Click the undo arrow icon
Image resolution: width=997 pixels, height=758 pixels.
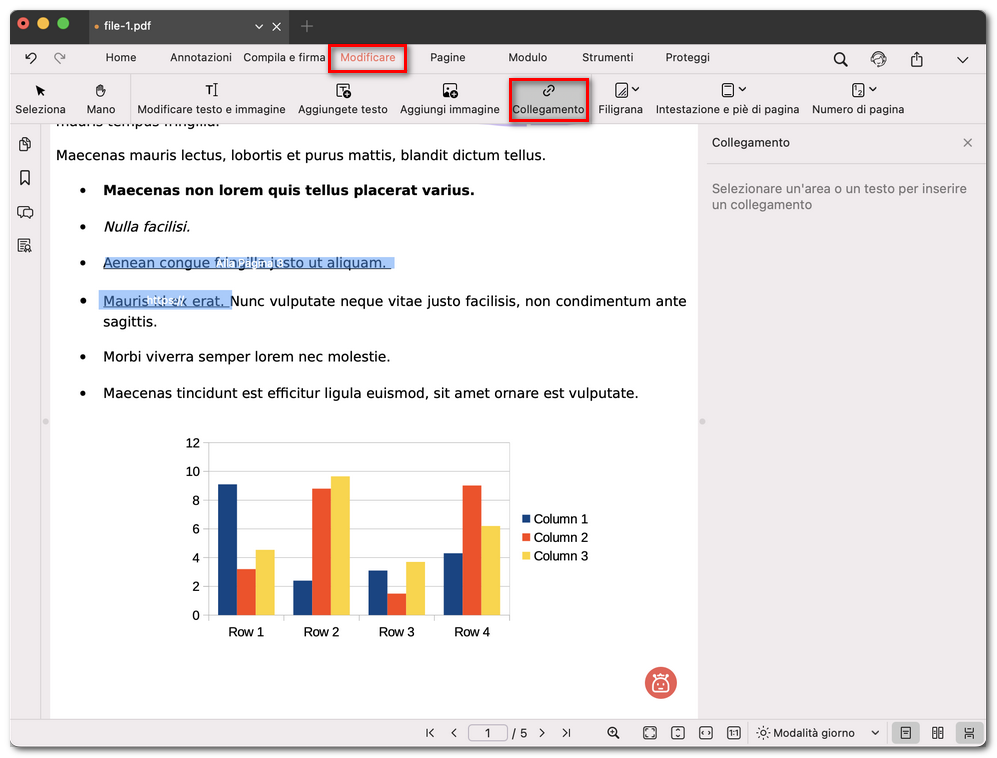tap(31, 58)
